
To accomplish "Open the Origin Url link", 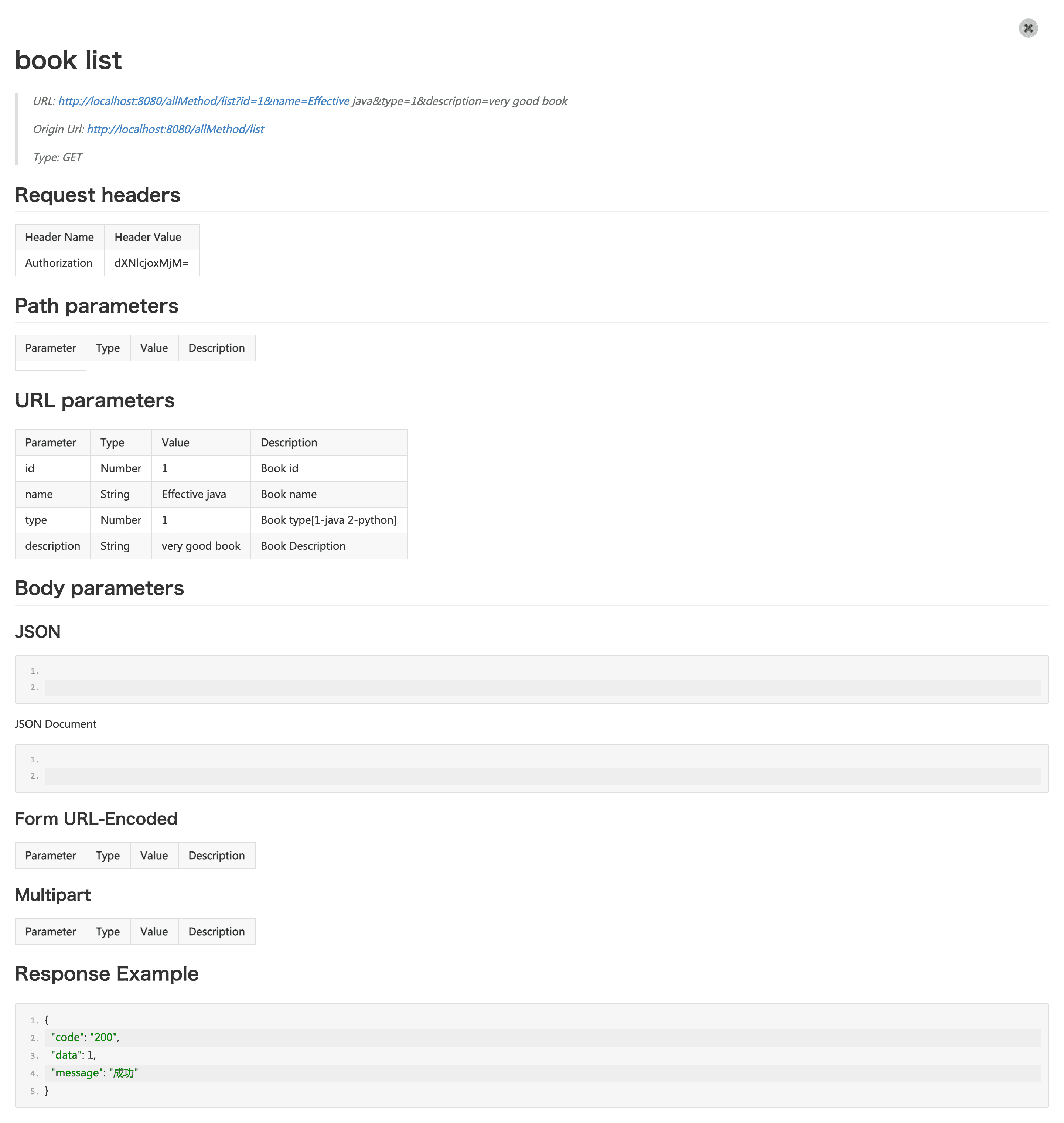I will point(175,129).
